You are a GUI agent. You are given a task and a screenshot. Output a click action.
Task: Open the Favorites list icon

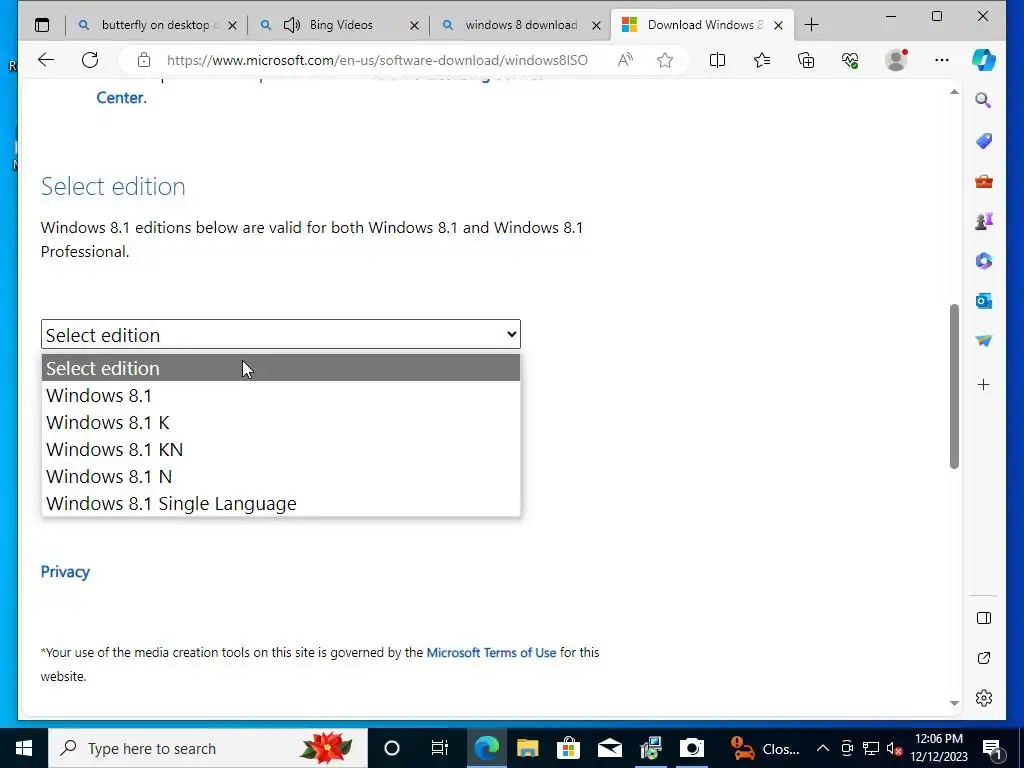761,60
